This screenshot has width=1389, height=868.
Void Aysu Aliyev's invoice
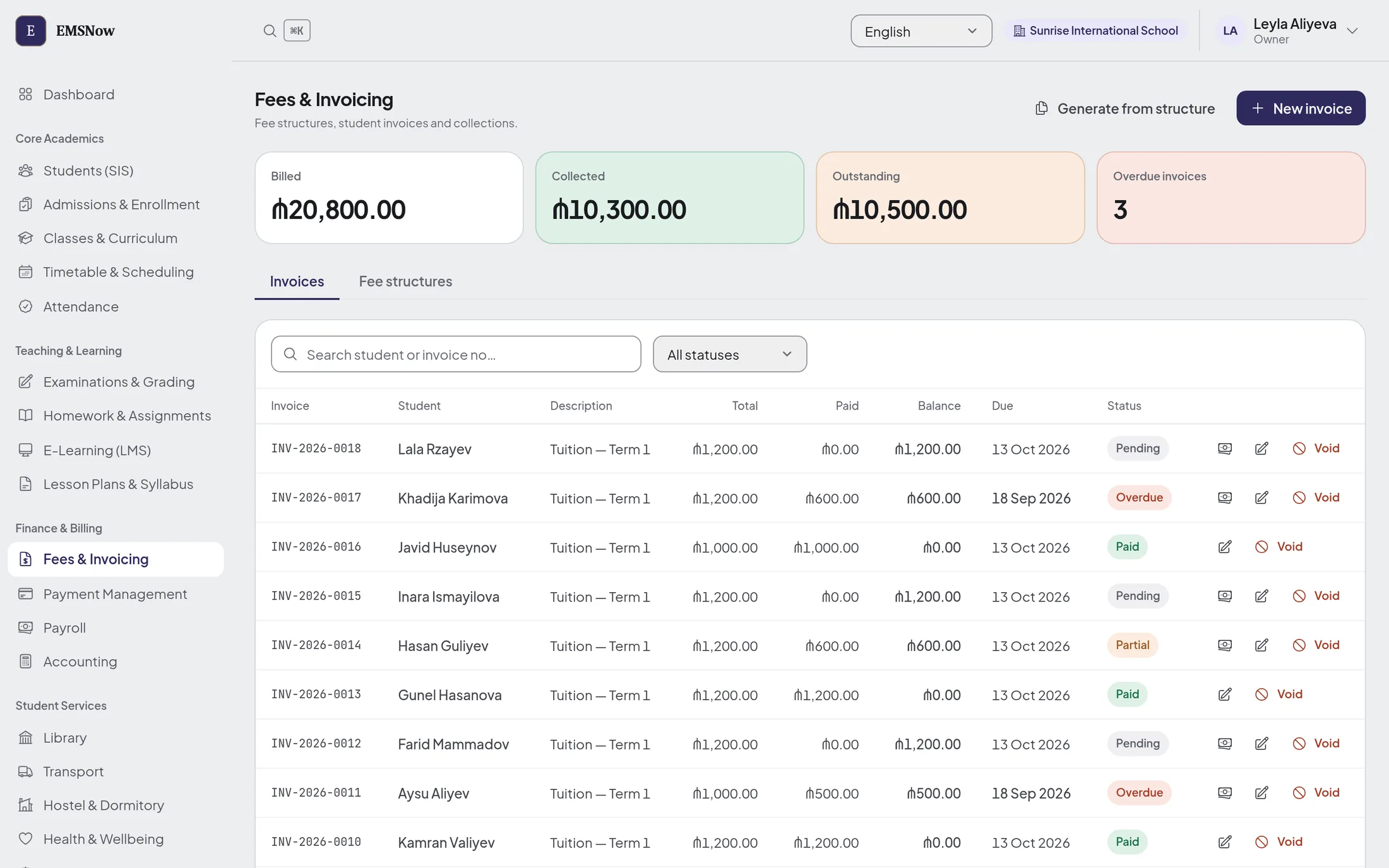(1316, 793)
